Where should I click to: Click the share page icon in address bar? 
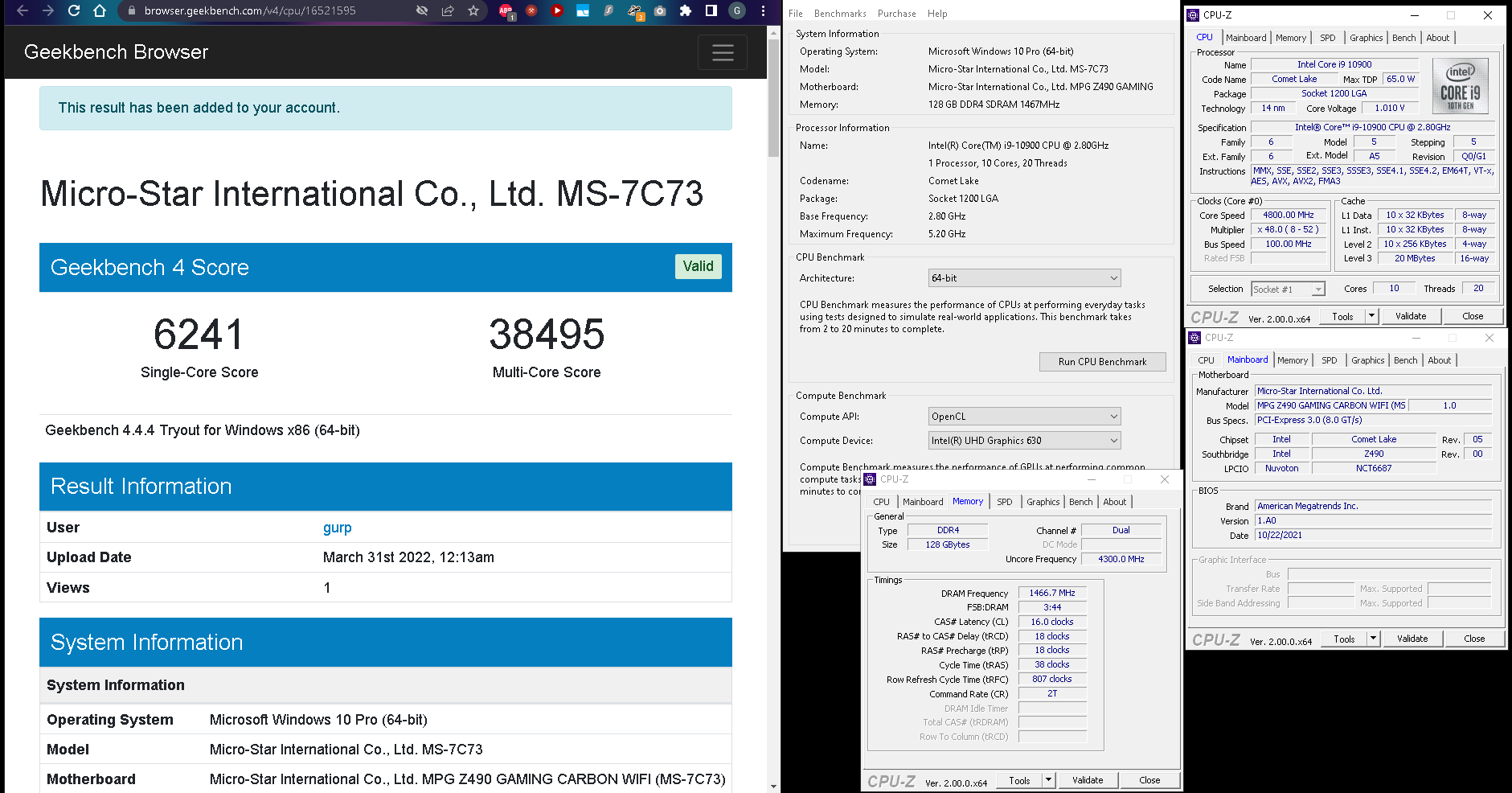click(x=448, y=10)
